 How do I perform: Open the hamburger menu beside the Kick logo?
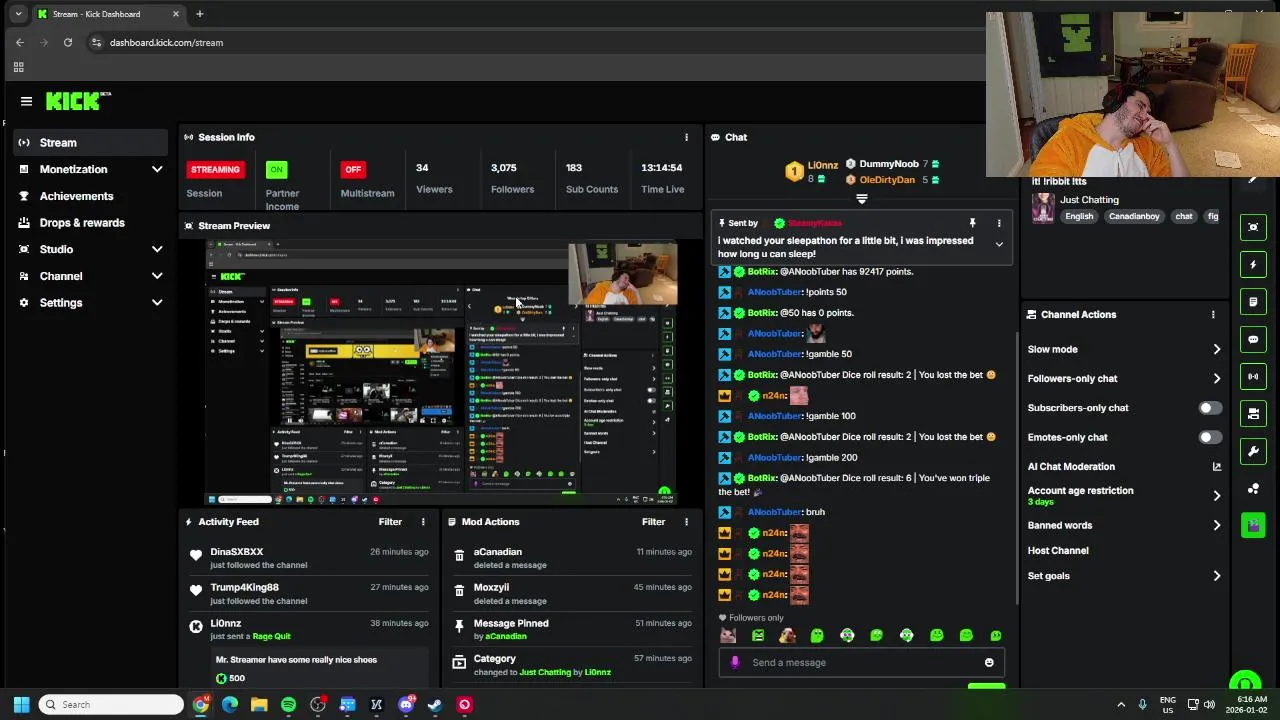pyautogui.click(x=26, y=101)
